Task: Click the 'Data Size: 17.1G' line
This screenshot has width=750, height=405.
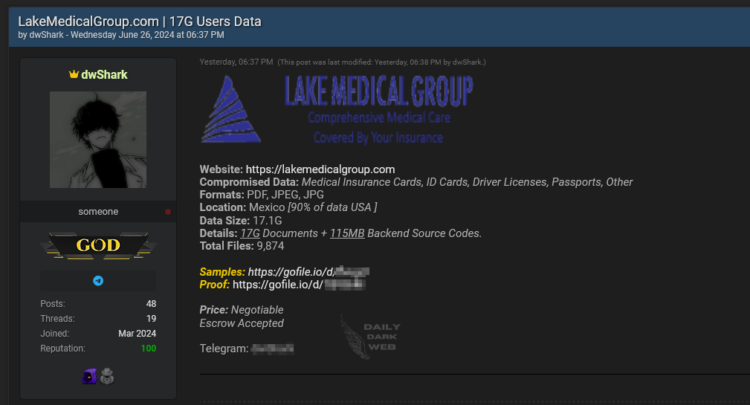Action: 241,220
